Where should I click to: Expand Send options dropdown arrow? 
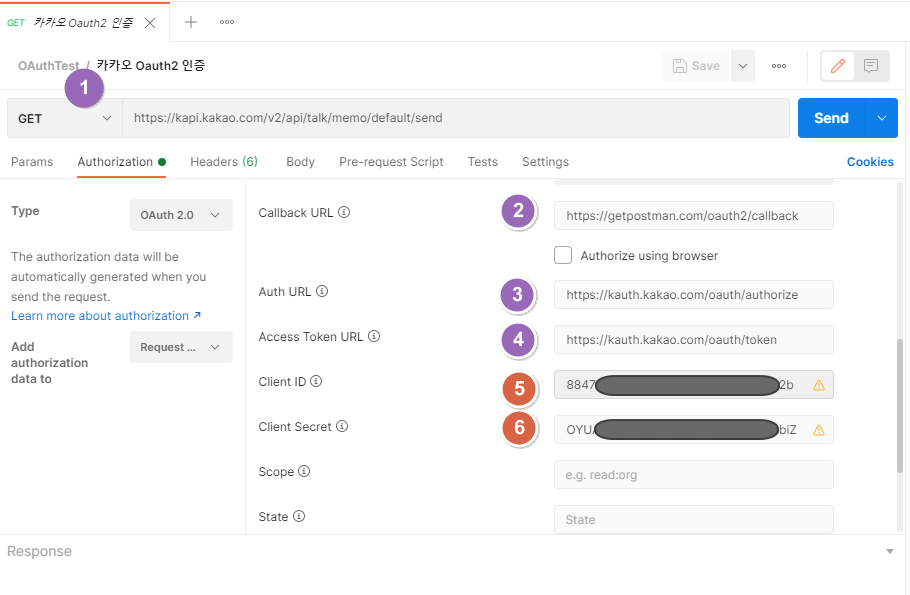[882, 118]
